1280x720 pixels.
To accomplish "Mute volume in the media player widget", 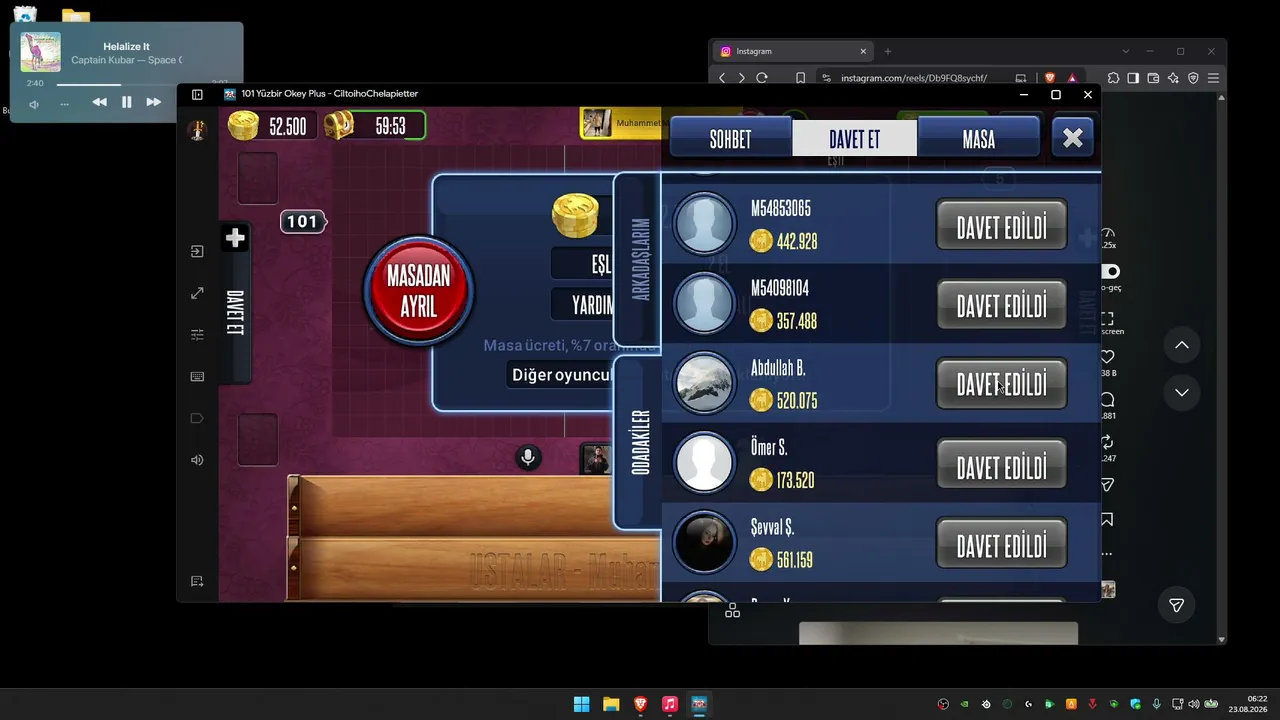I will click(34, 104).
